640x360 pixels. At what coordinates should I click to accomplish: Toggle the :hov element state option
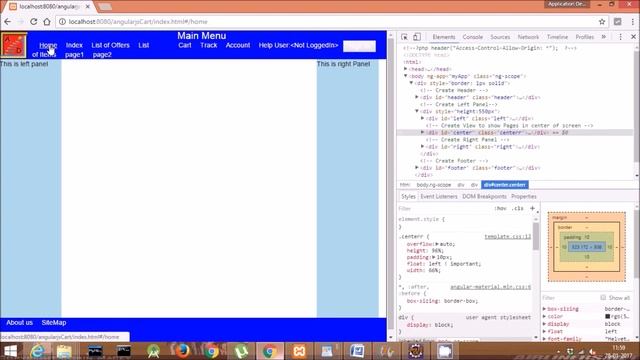tap(500, 208)
